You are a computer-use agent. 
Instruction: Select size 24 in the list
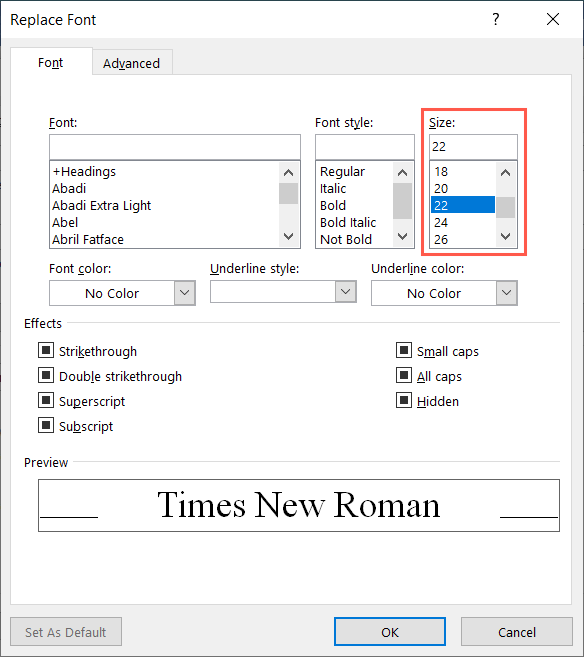coord(463,222)
